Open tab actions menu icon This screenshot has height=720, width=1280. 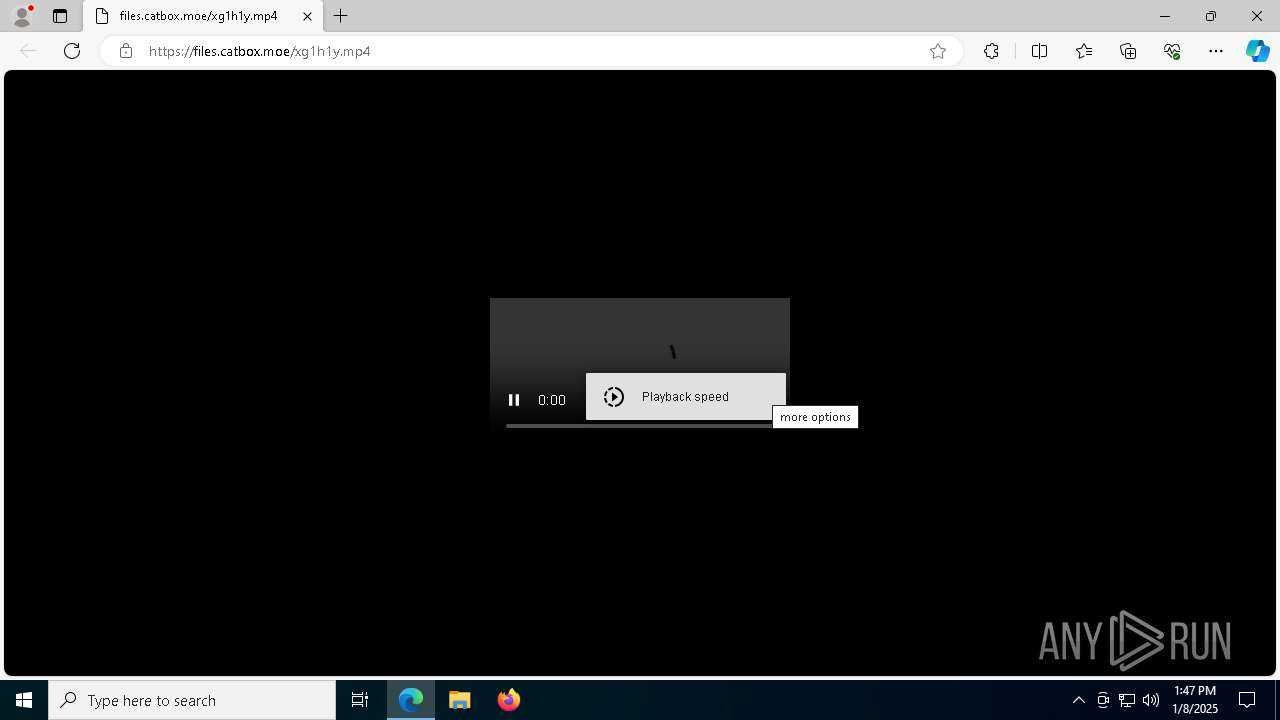click(60, 16)
